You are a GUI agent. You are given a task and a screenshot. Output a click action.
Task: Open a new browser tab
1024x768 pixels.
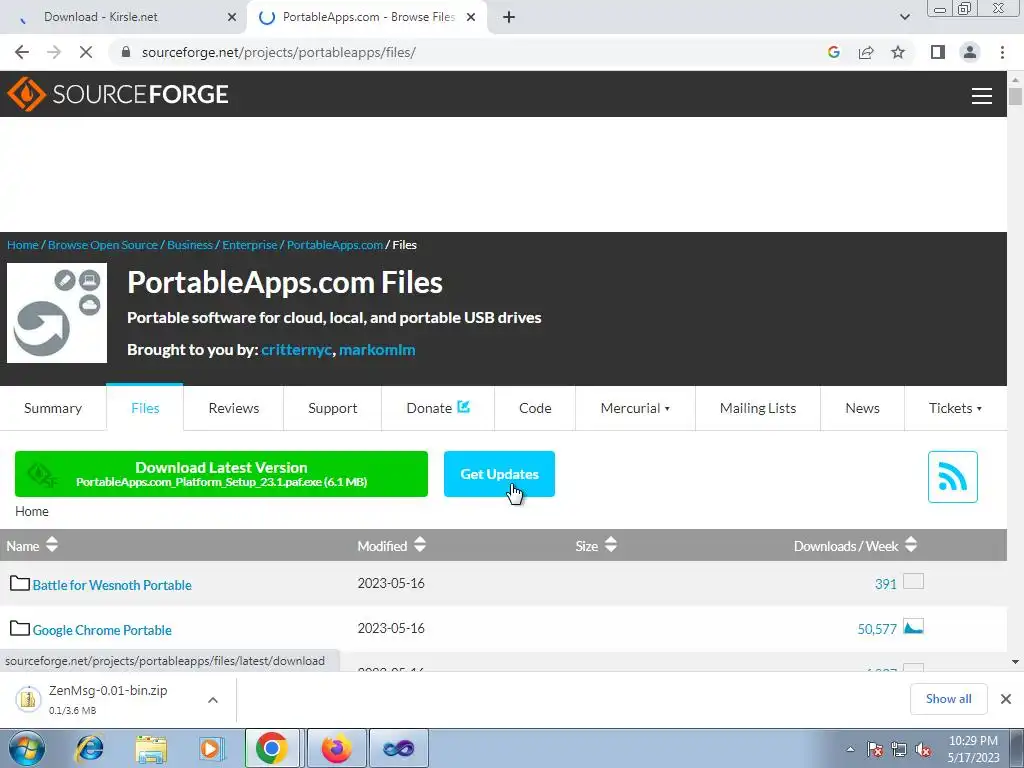[x=509, y=17]
